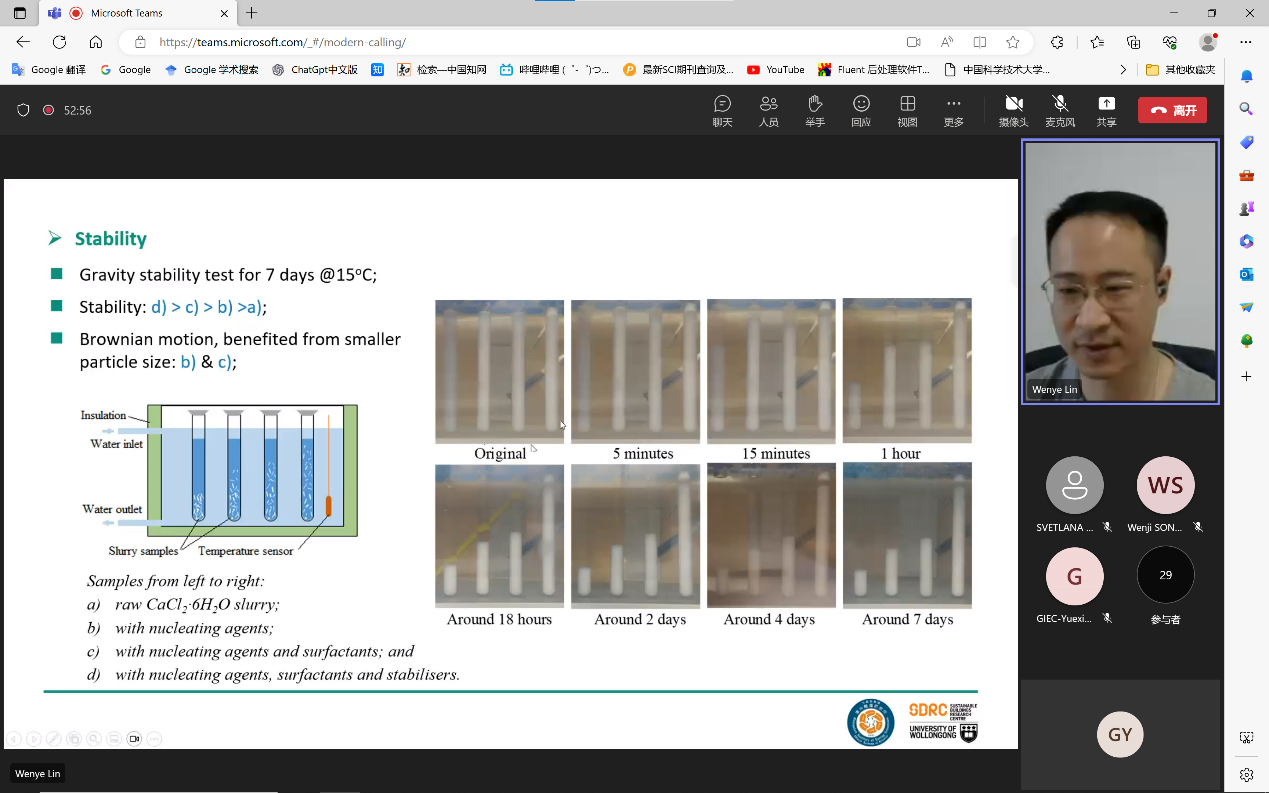This screenshot has width=1269, height=793.
Task: Turn on the camera (摄像头)
Action: 1013,110
